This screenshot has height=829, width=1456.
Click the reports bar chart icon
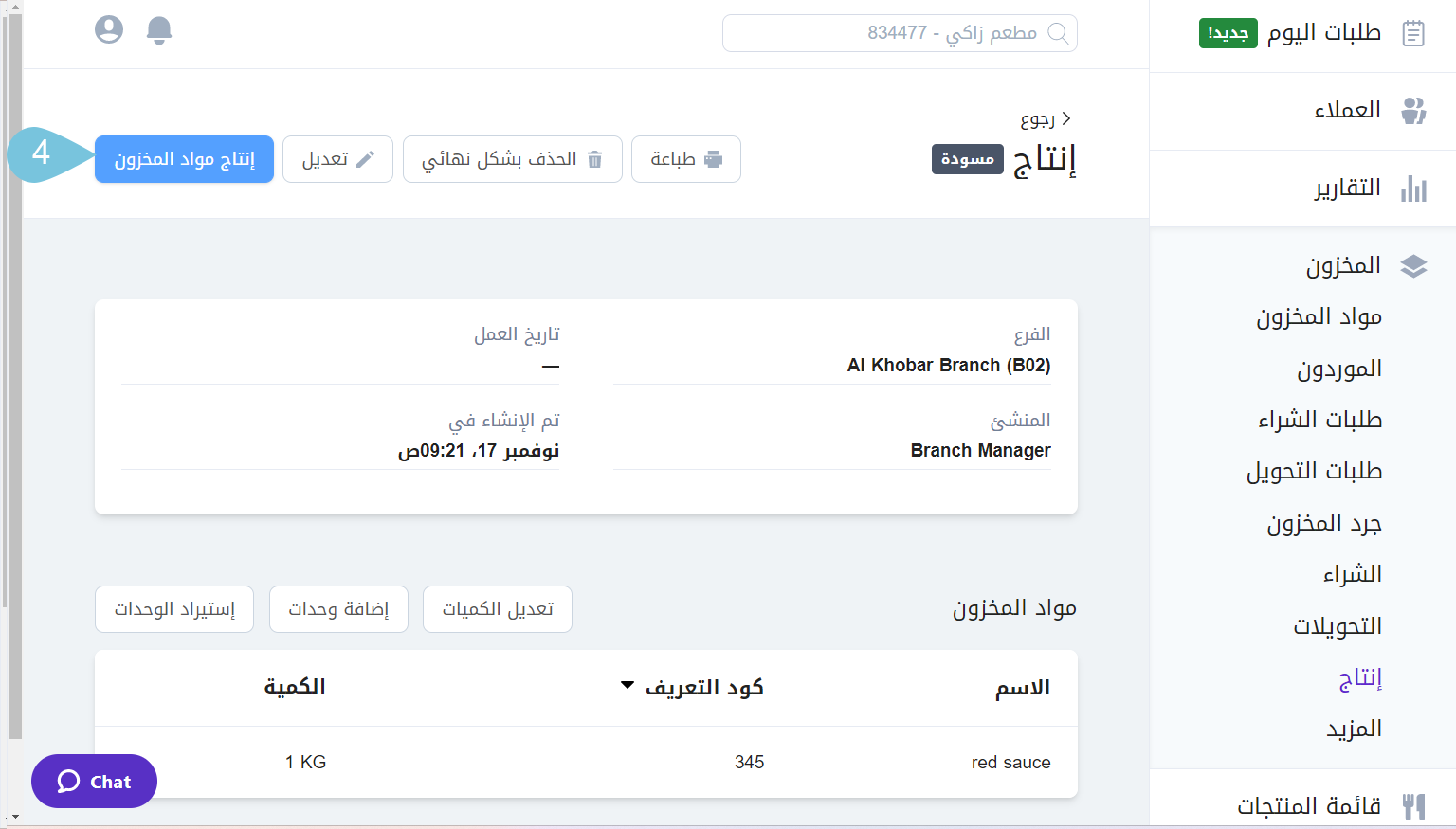pos(1413,189)
